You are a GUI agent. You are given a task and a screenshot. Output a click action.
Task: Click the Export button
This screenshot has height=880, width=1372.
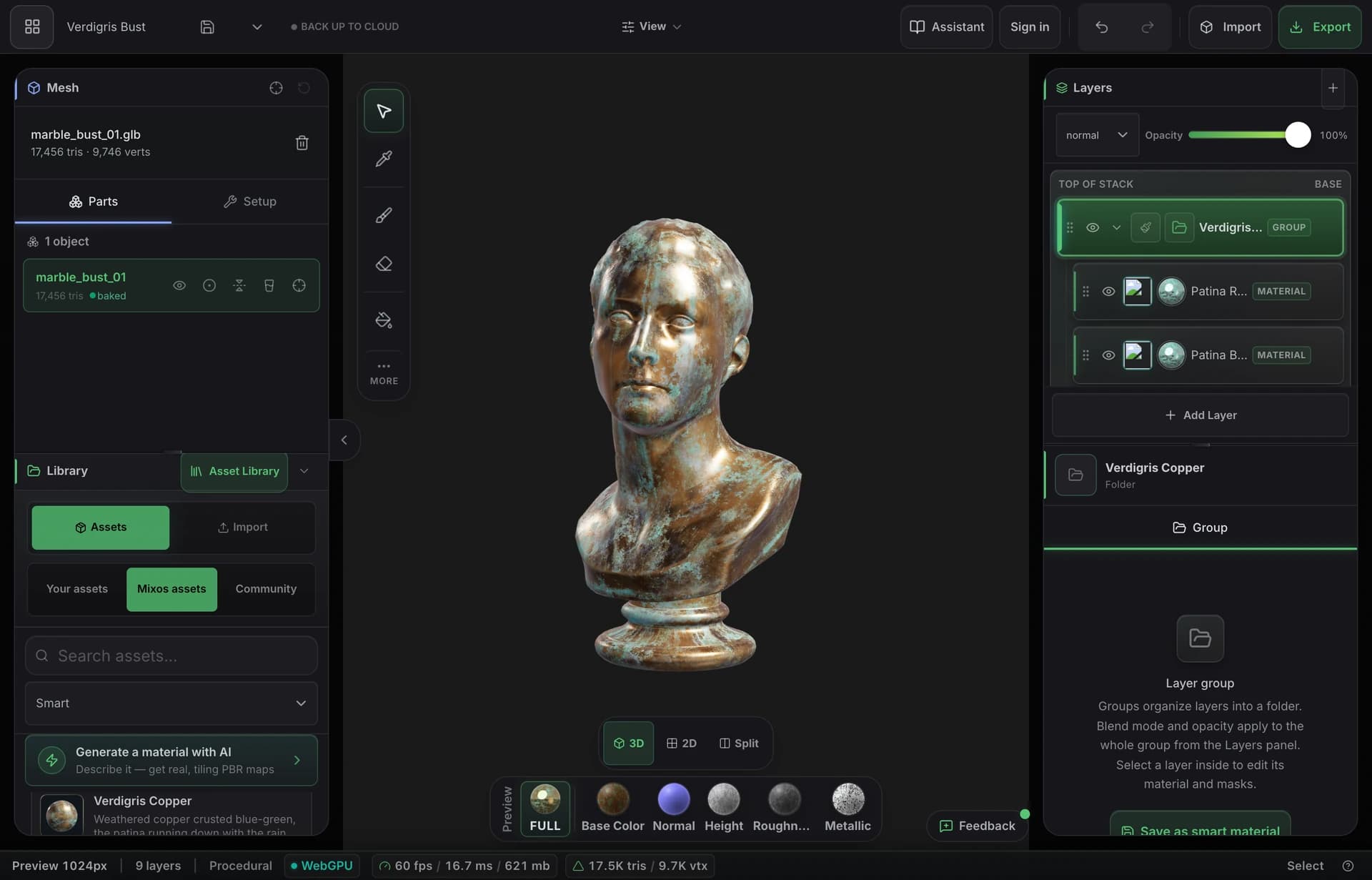click(1320, 27)
